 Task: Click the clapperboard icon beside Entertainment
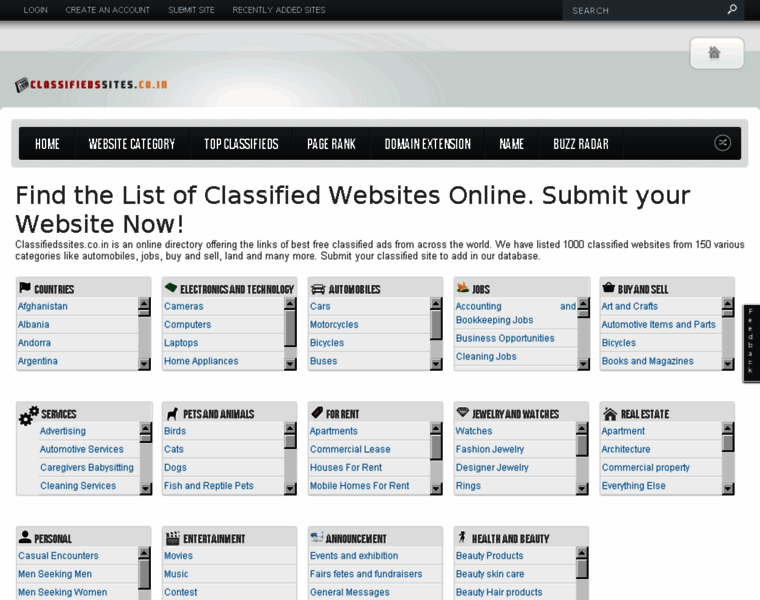tap(173, 538)
